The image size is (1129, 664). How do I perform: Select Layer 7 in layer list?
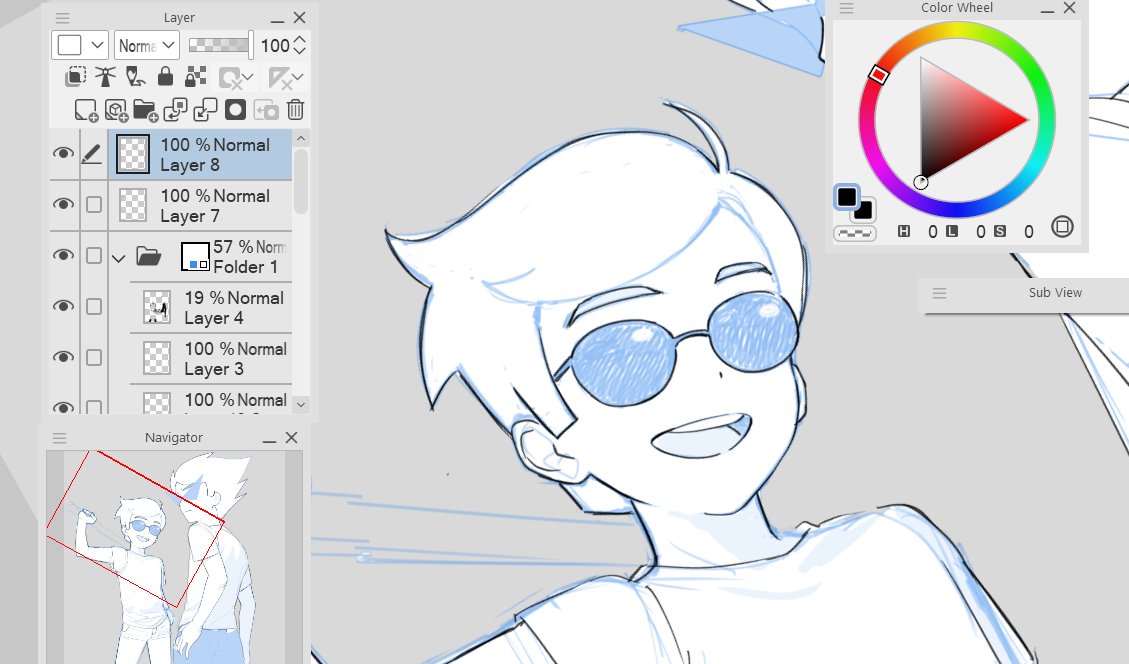click(x=200, y=206)
